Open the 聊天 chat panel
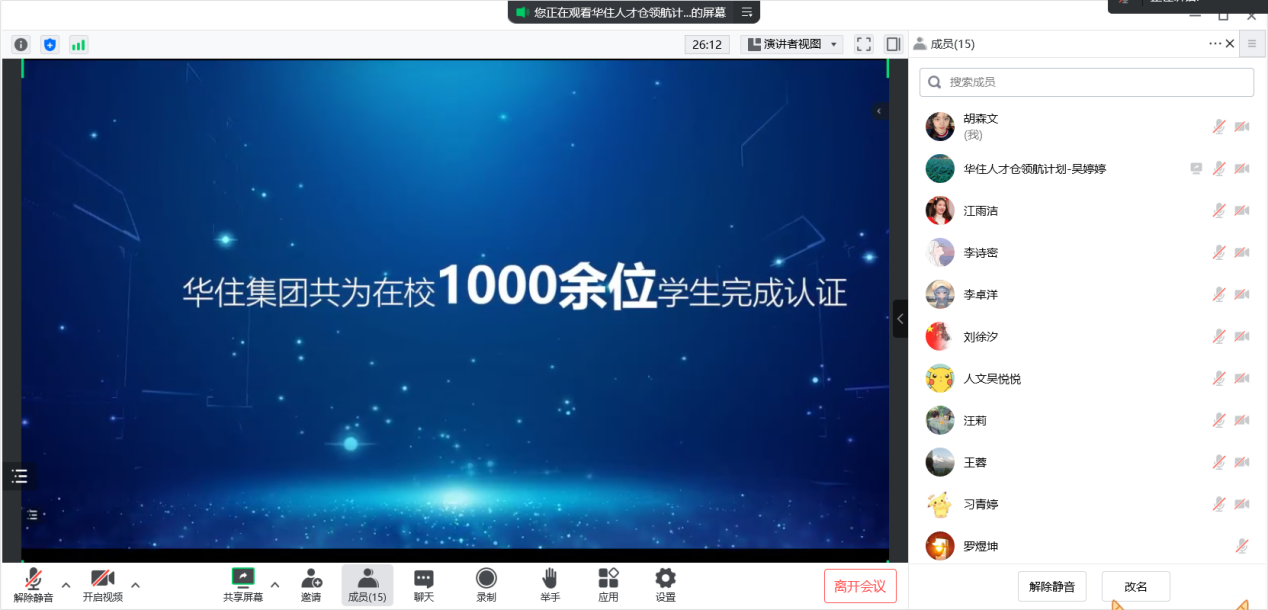 423,585
